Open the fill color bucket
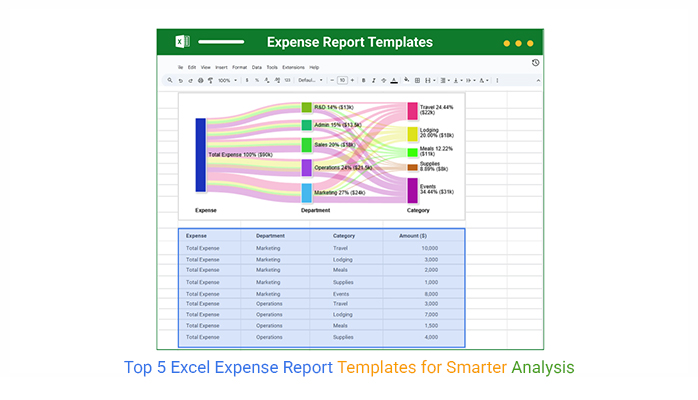This screenshot has height=400, width=698. point(406,80)
